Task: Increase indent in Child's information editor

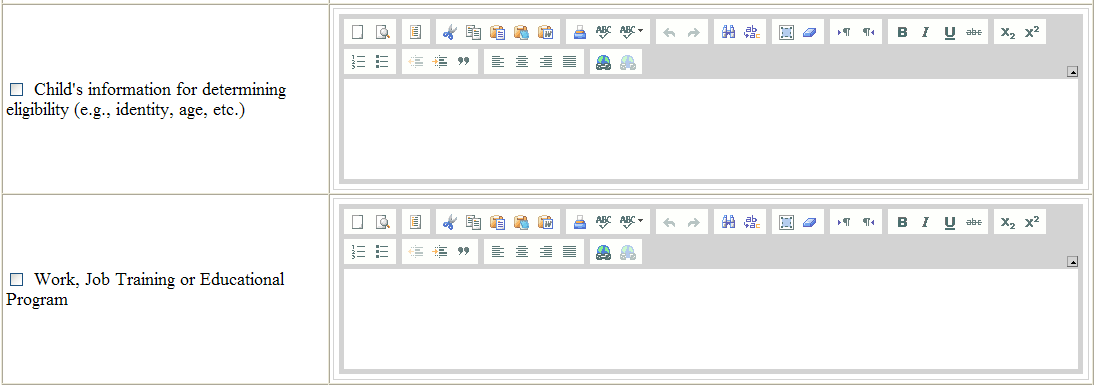Action: 440,61
